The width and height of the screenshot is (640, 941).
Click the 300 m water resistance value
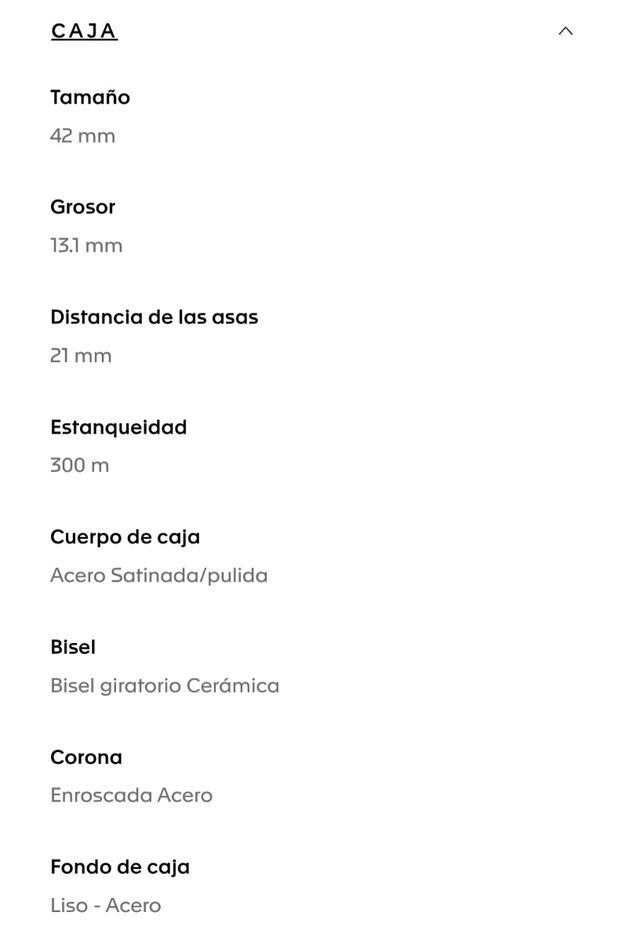(80, 466)
